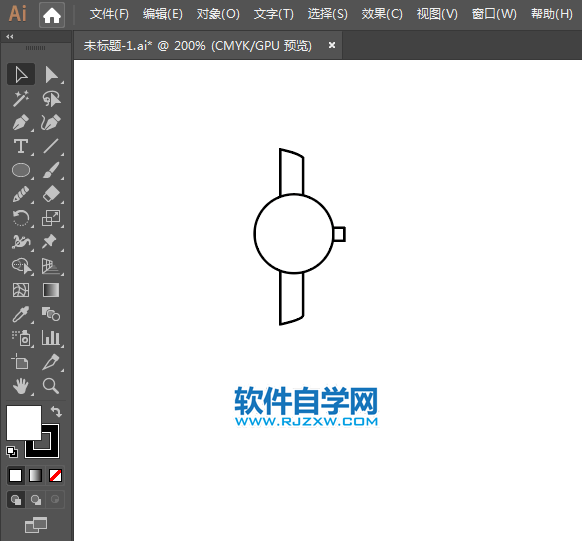Enable Draw Behind mode
The width and height of the screenshot is (582, 541).
36,500
